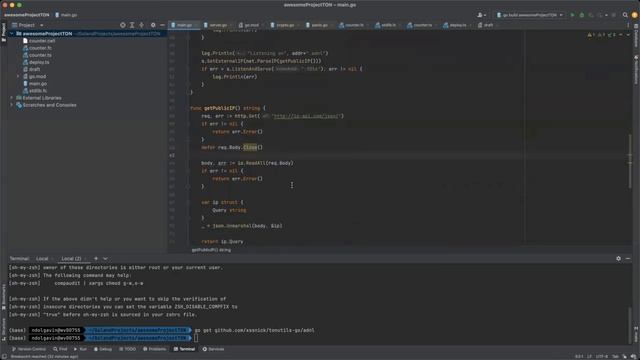The height and width of the screenshot is (360, 640).
Task: Open TODO tool window button
Action: pyautogui.click(x=127, y=349)
